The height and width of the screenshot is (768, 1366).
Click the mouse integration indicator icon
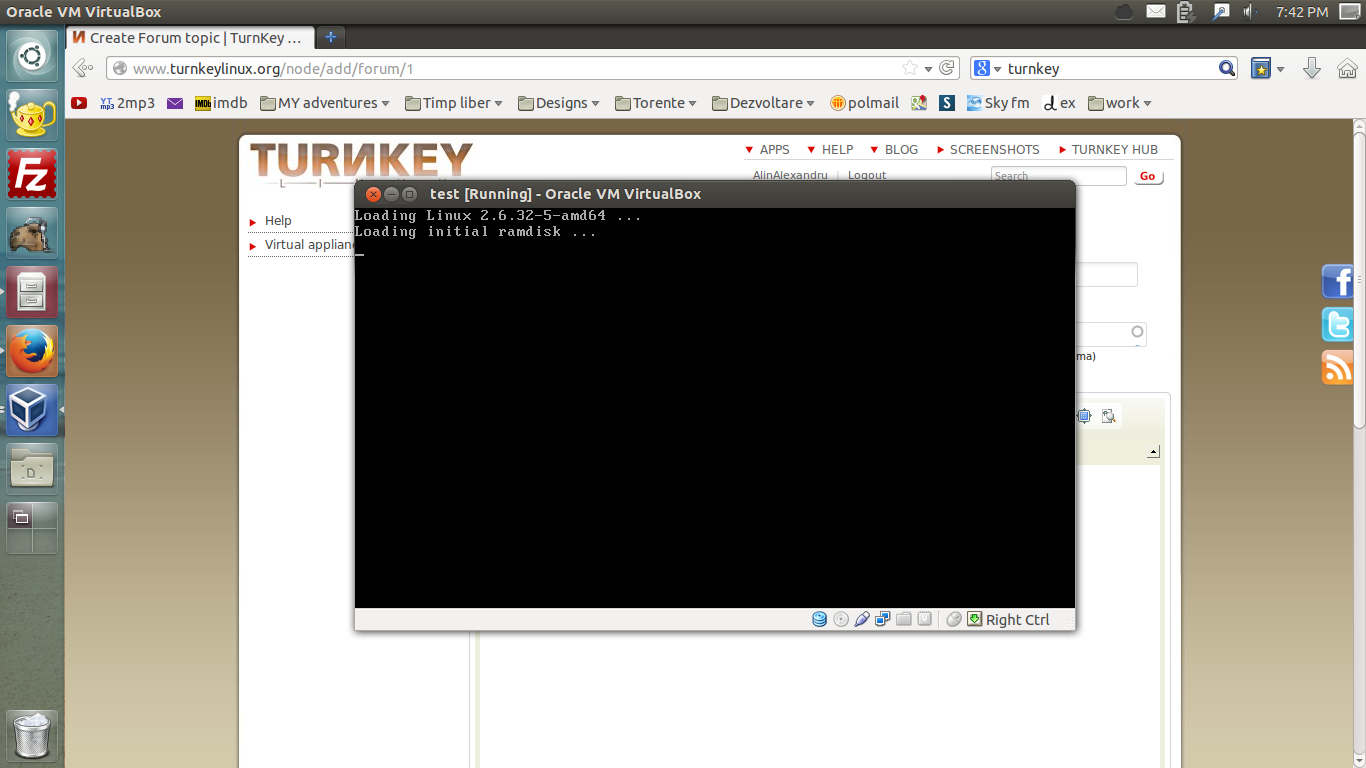pyautogui.click(x=954, y=620)
